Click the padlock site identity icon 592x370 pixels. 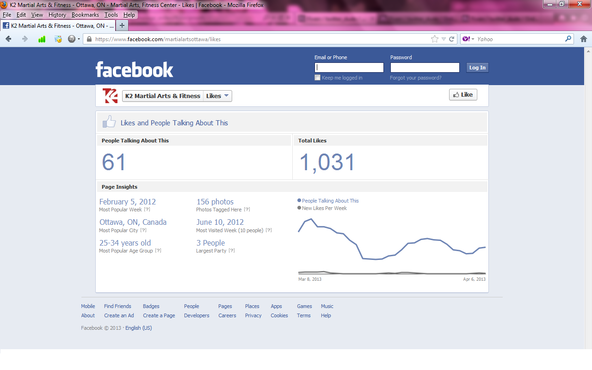click(x=89, y=39)
